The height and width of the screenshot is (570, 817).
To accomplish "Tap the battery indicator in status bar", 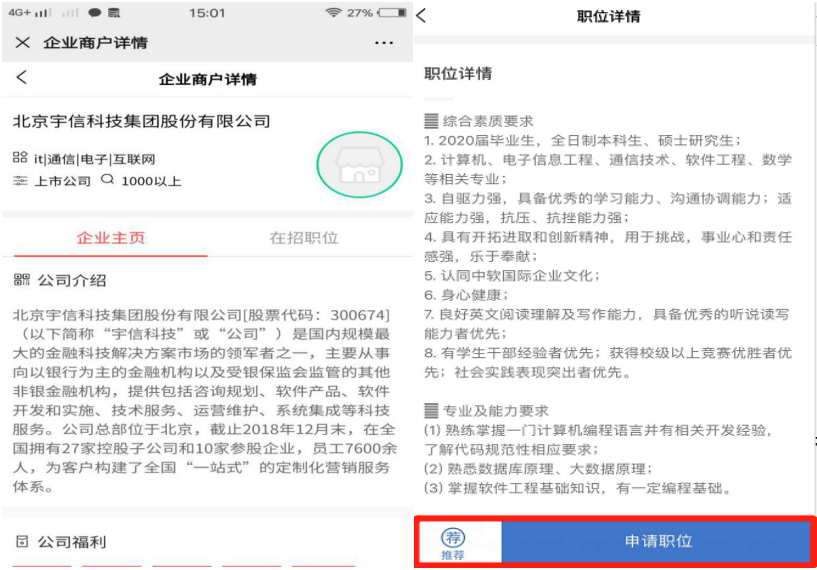I will click(x=392, y=13).
